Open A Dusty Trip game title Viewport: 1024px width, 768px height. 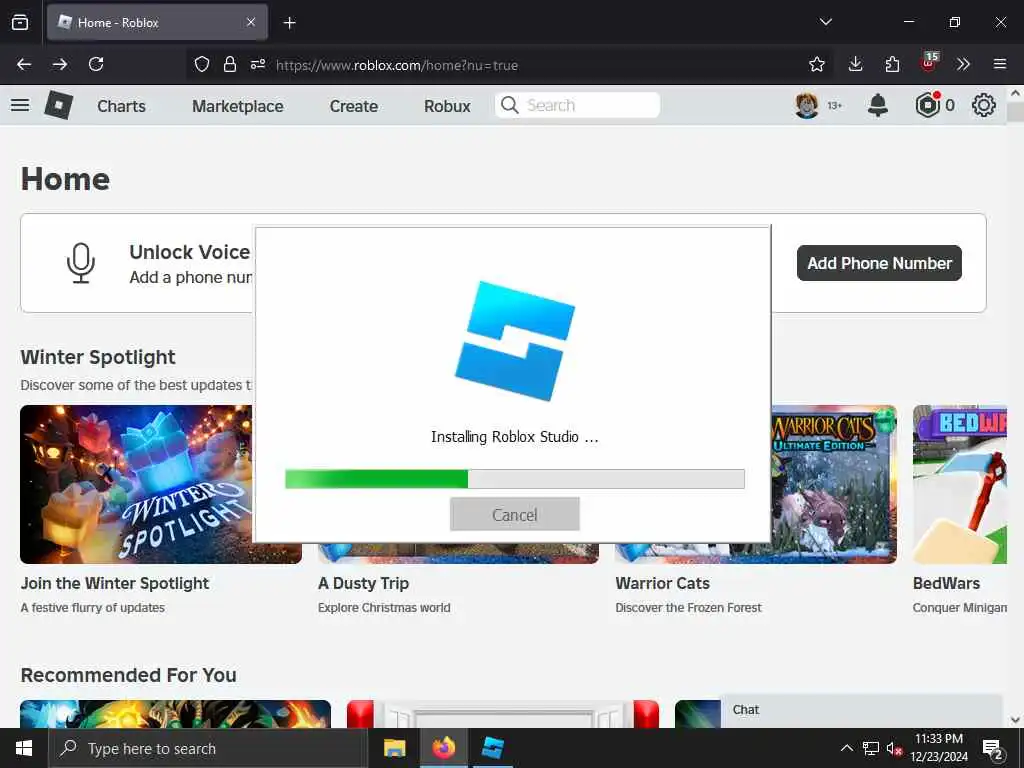364,583
